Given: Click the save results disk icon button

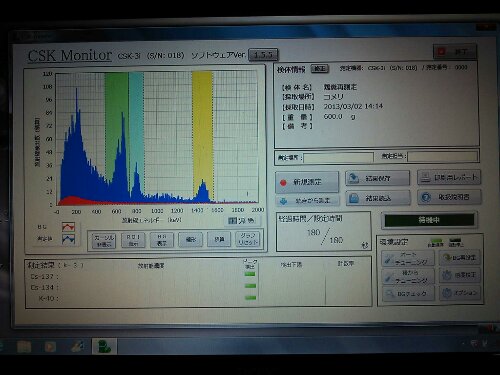Looking at the screenshot, I should (x=378, y=178).
